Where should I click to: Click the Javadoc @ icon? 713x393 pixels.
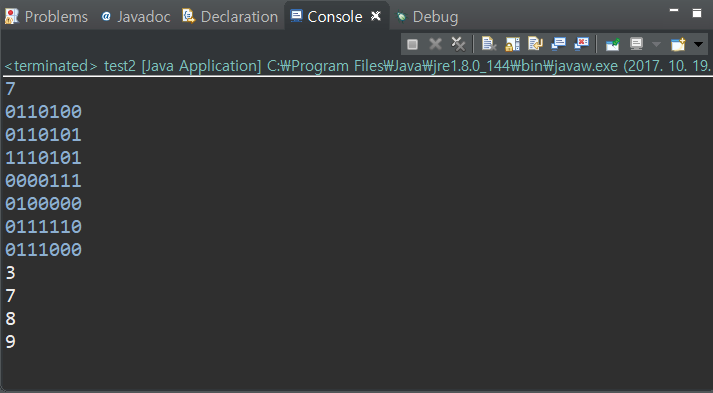[106, 16]
